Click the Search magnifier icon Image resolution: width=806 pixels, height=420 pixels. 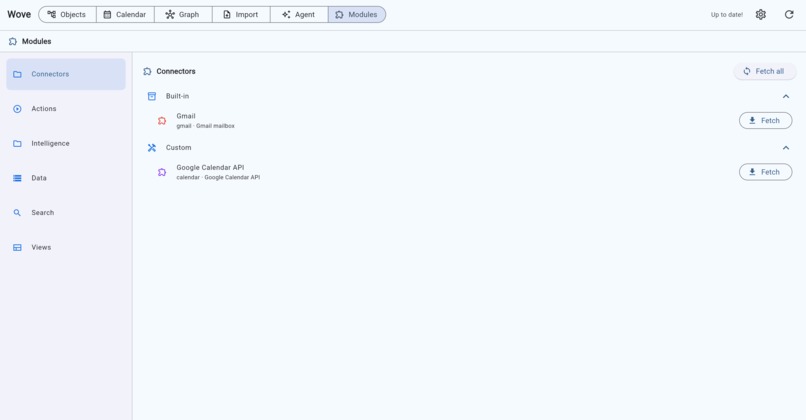17,212
